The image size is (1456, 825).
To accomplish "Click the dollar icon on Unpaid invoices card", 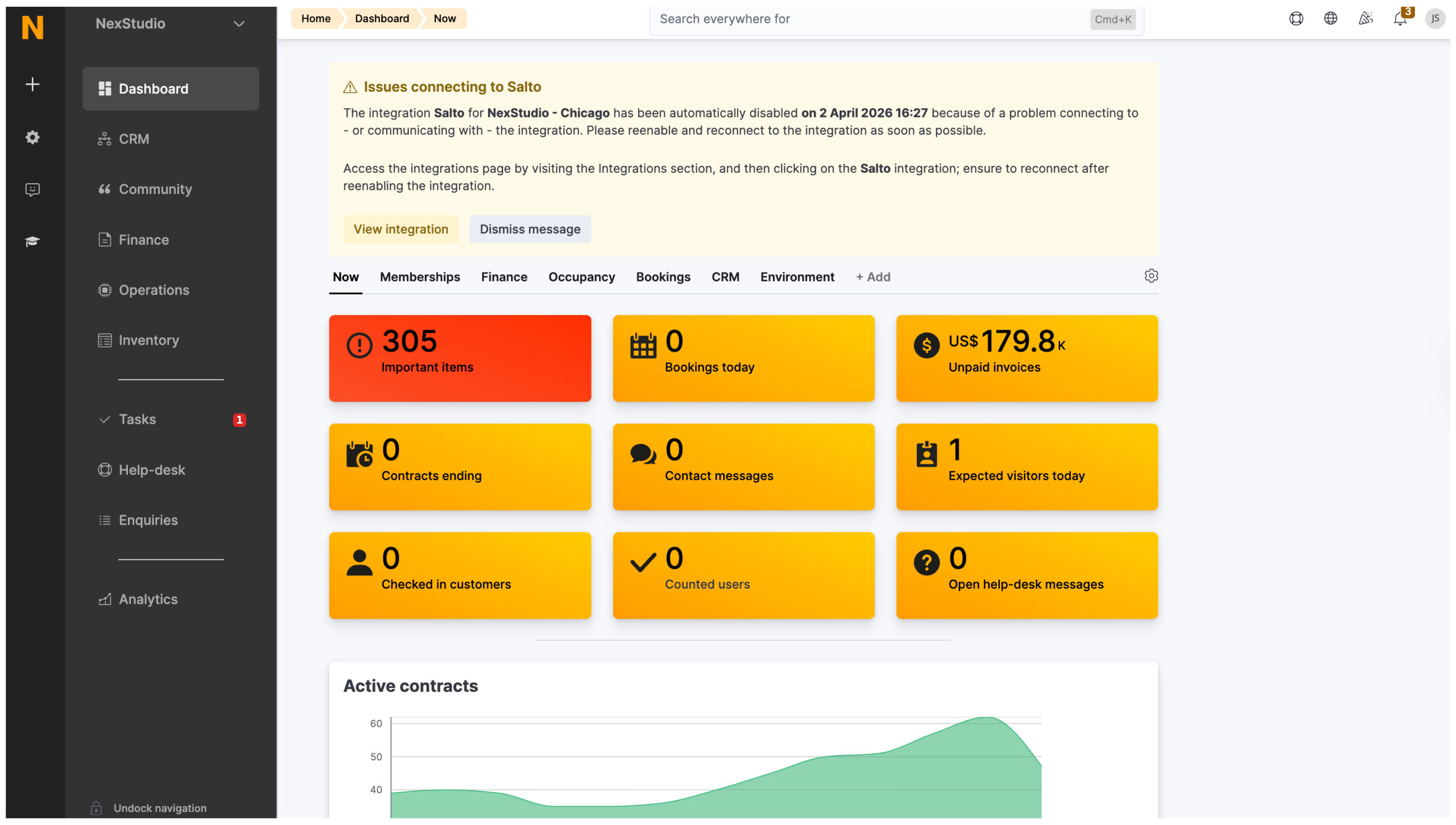I will point(926,345).
